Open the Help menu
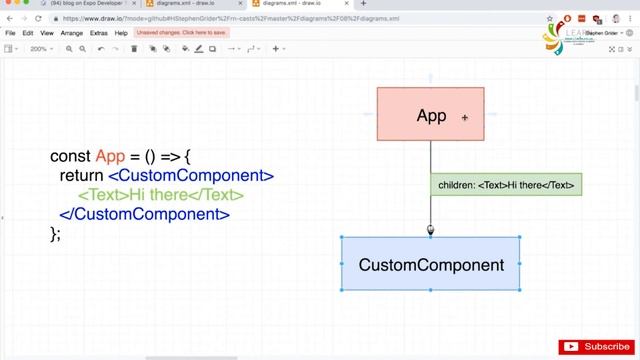The image size is (640, 360). (x=121, y=33)
